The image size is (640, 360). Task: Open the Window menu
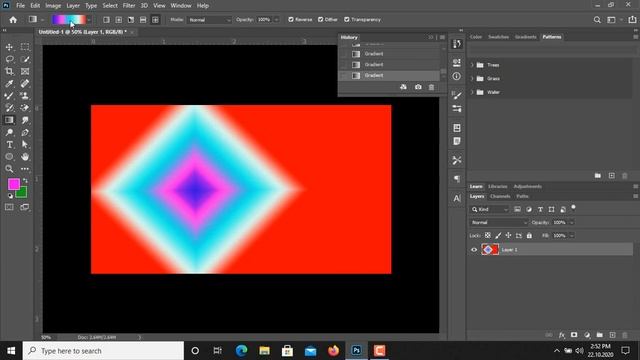[x=181, y=6]
